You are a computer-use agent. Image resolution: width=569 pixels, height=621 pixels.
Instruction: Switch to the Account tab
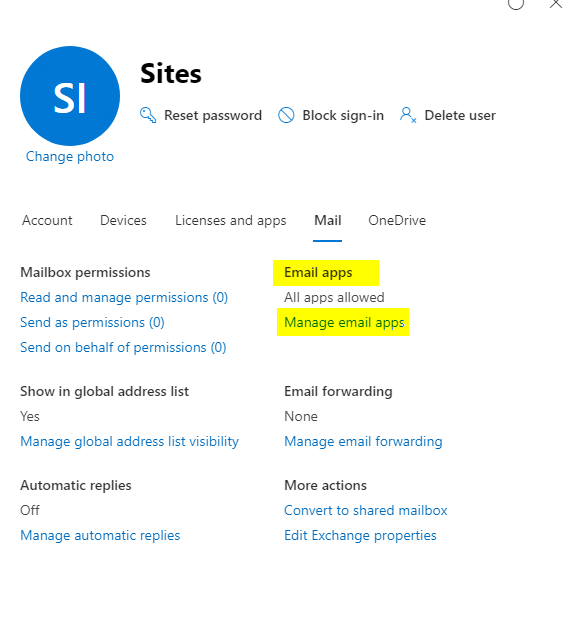click(47, 220)
